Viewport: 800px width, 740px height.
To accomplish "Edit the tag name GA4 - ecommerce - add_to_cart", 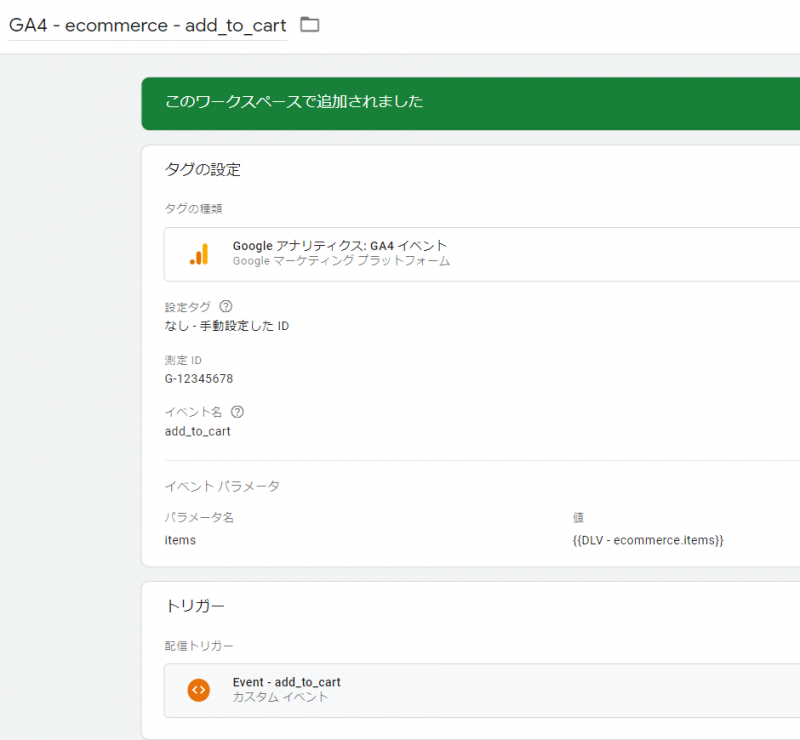I will [147, 25].
